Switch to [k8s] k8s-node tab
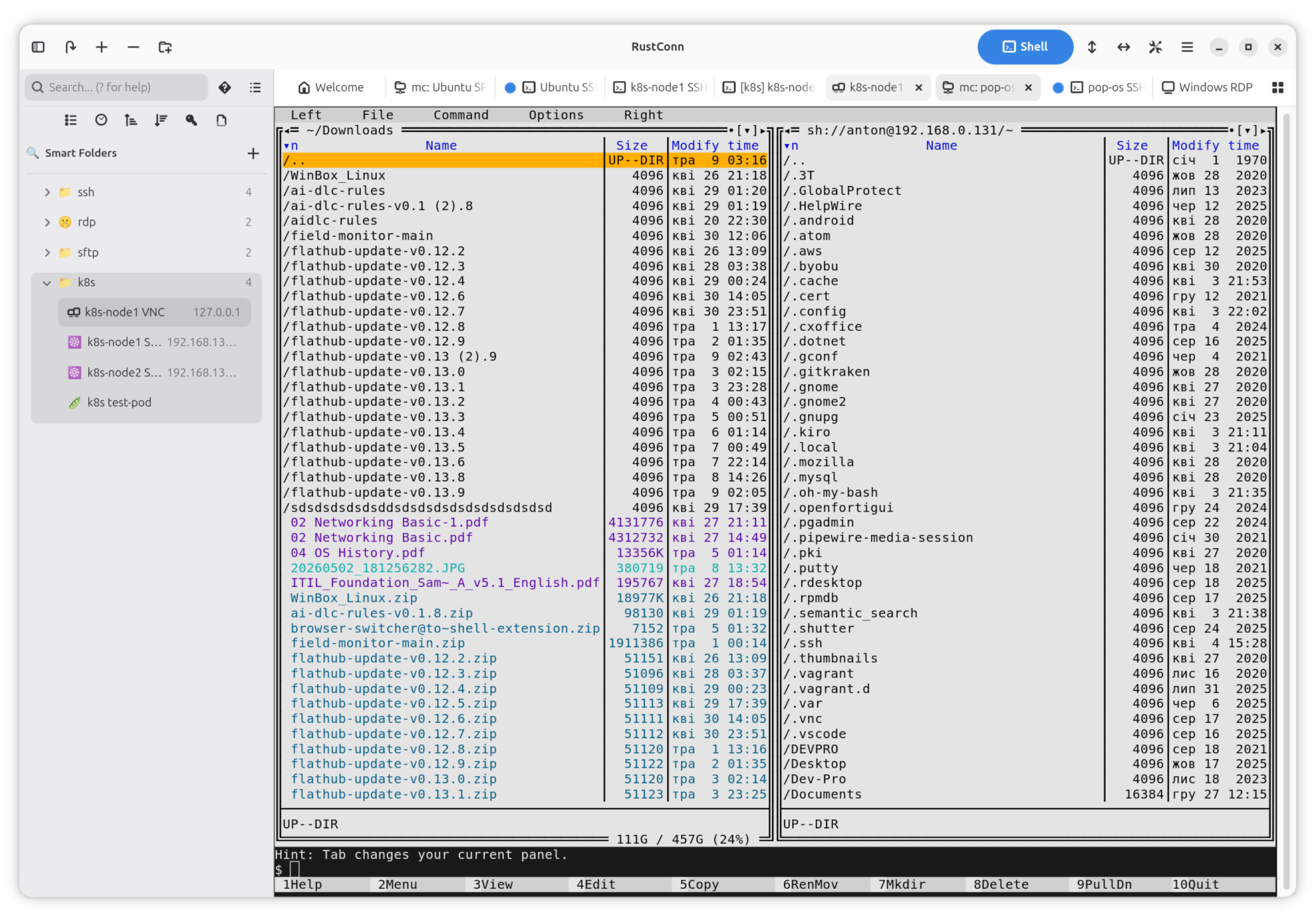This screenshot has height=921, width=1316. click(769, 87)
